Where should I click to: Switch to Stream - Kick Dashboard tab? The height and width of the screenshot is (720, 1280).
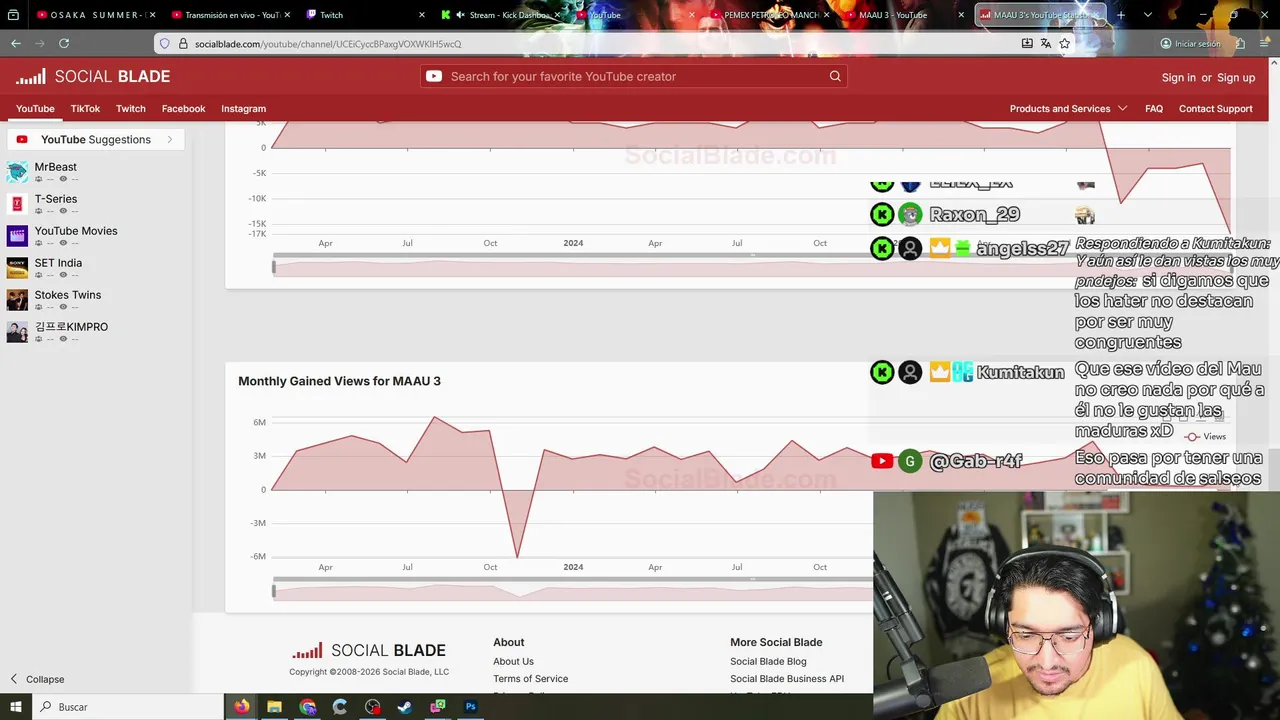click(x=500, y=15)
